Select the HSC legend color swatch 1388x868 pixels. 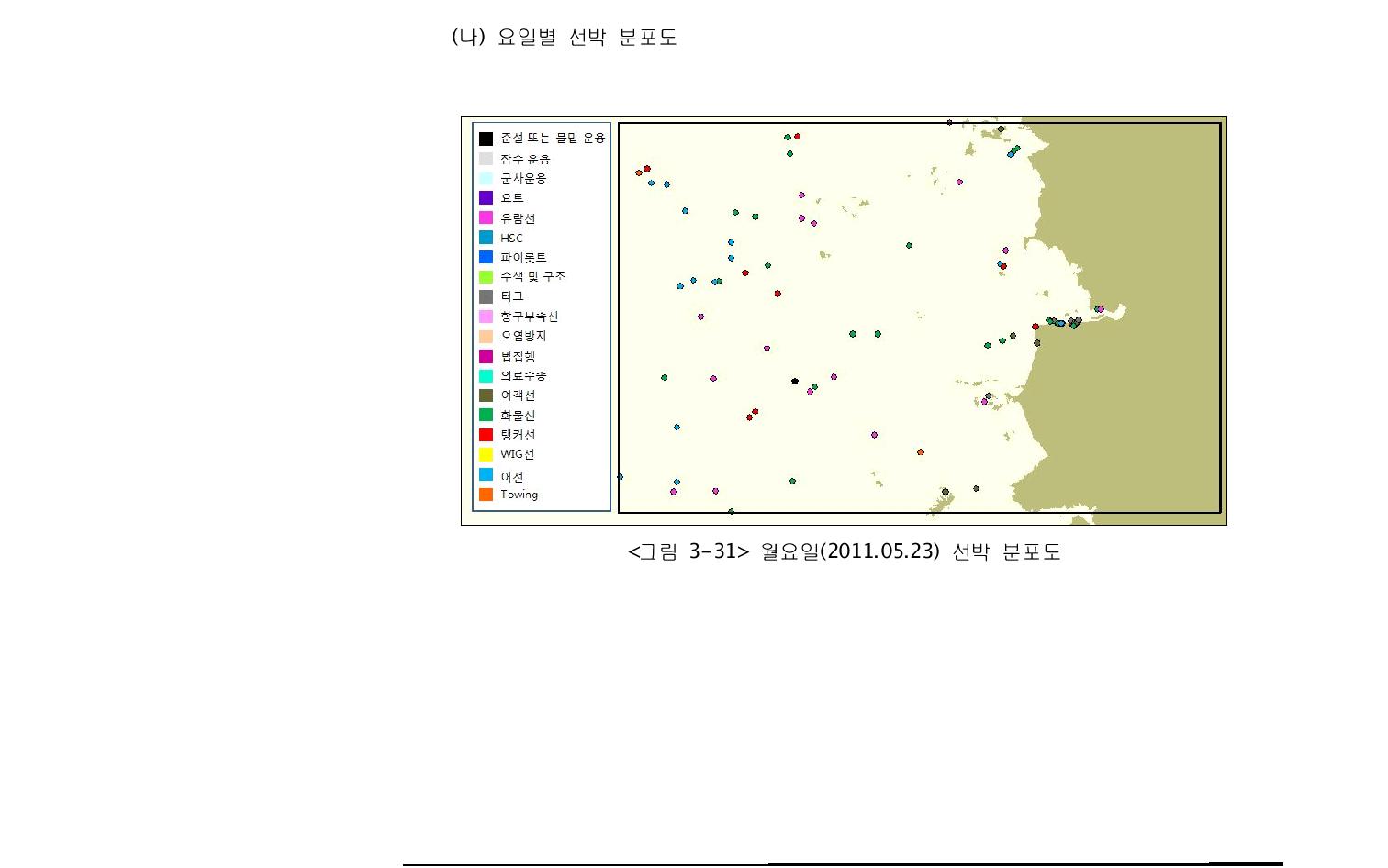click(x=486, y=237)
